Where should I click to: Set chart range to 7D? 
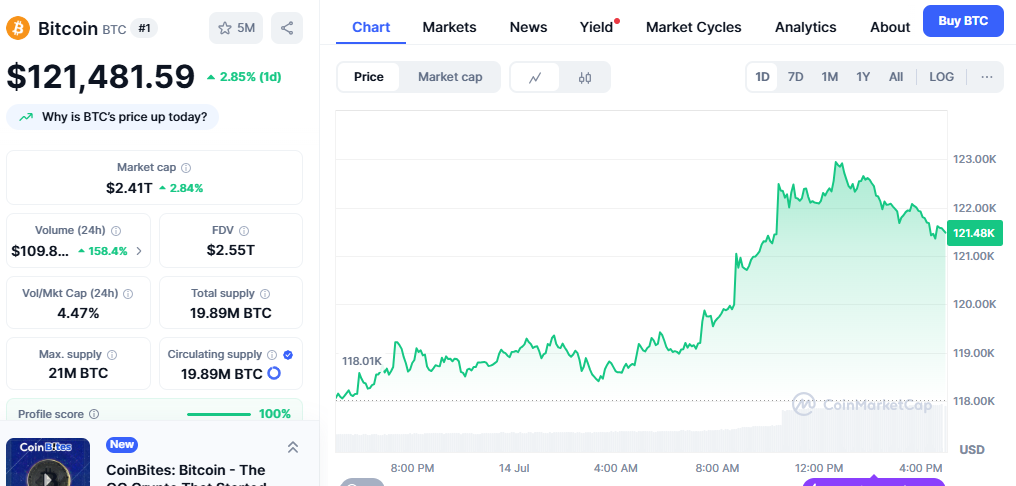tap(796, 77)
